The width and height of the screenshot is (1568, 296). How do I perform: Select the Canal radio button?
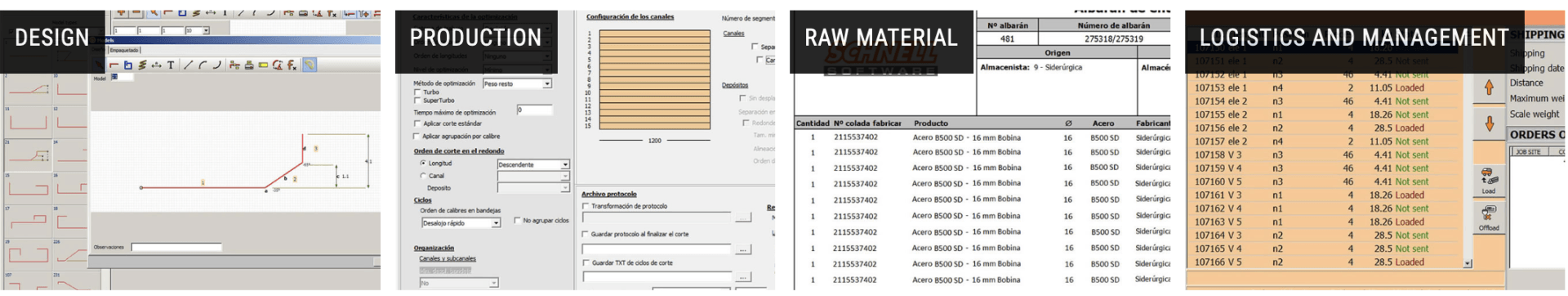point(423,176)
